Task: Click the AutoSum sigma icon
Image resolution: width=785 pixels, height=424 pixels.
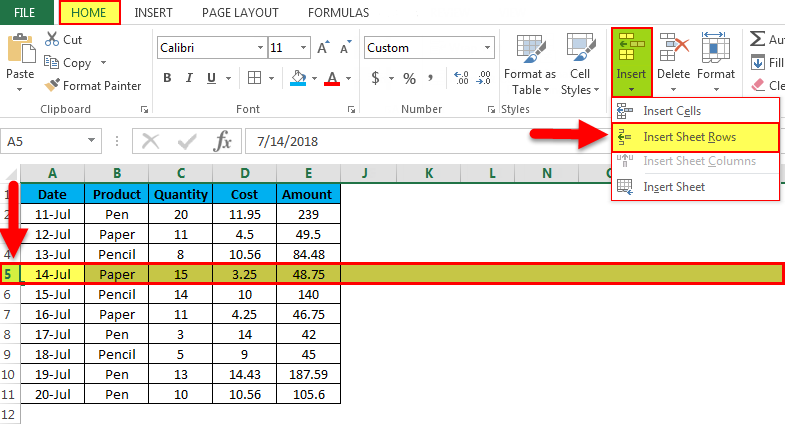Action: (x=757, y=39)
